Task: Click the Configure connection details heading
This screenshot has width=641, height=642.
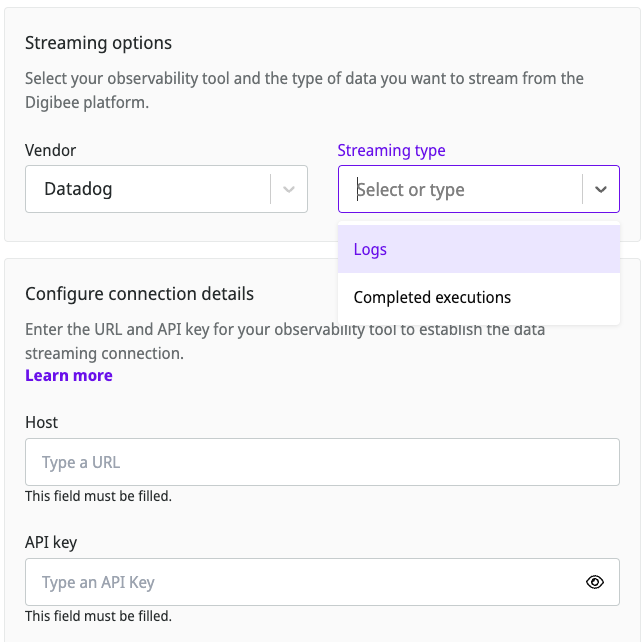Action: pyautogui.click(x=139, y=294)
